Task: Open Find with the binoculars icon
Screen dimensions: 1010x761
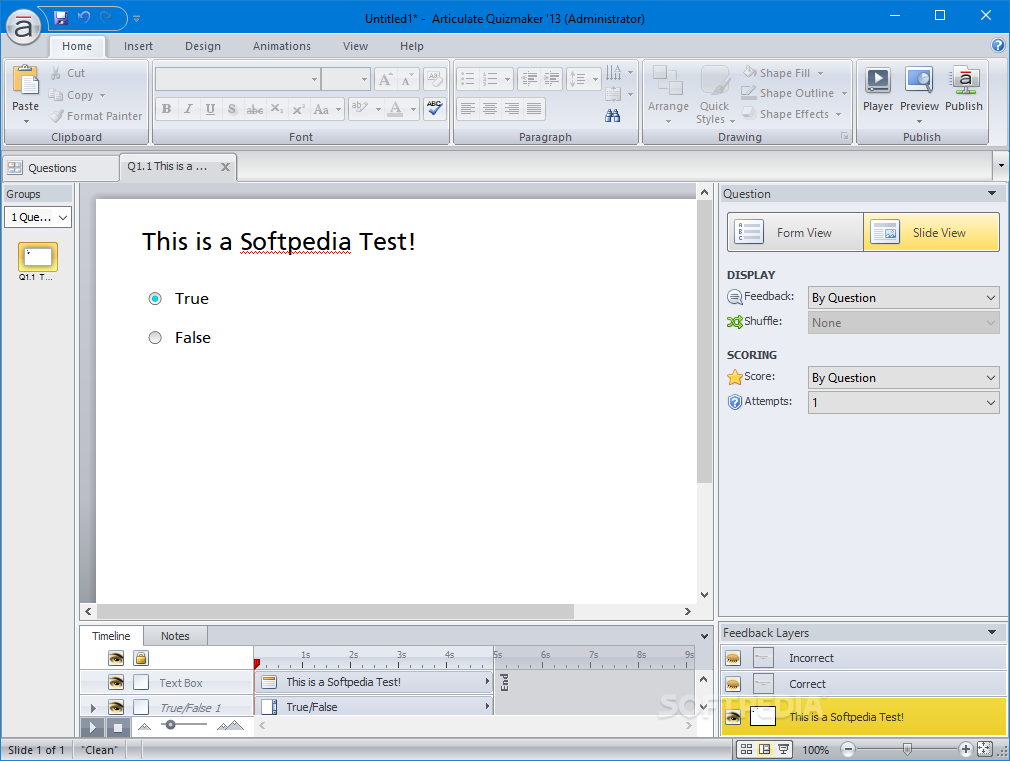Action: tap(613, 115)
